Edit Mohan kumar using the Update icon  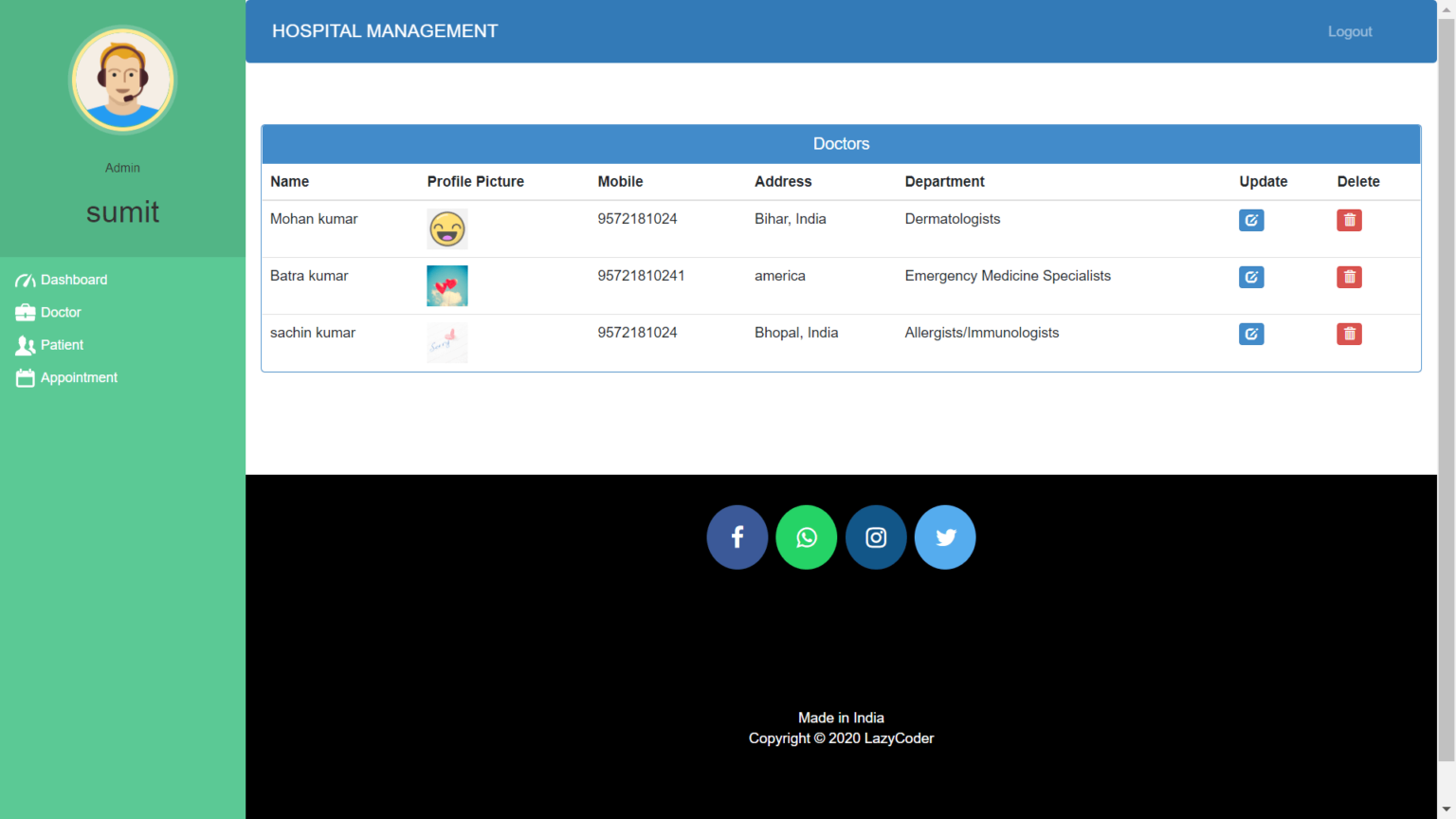click(1251, 220)
